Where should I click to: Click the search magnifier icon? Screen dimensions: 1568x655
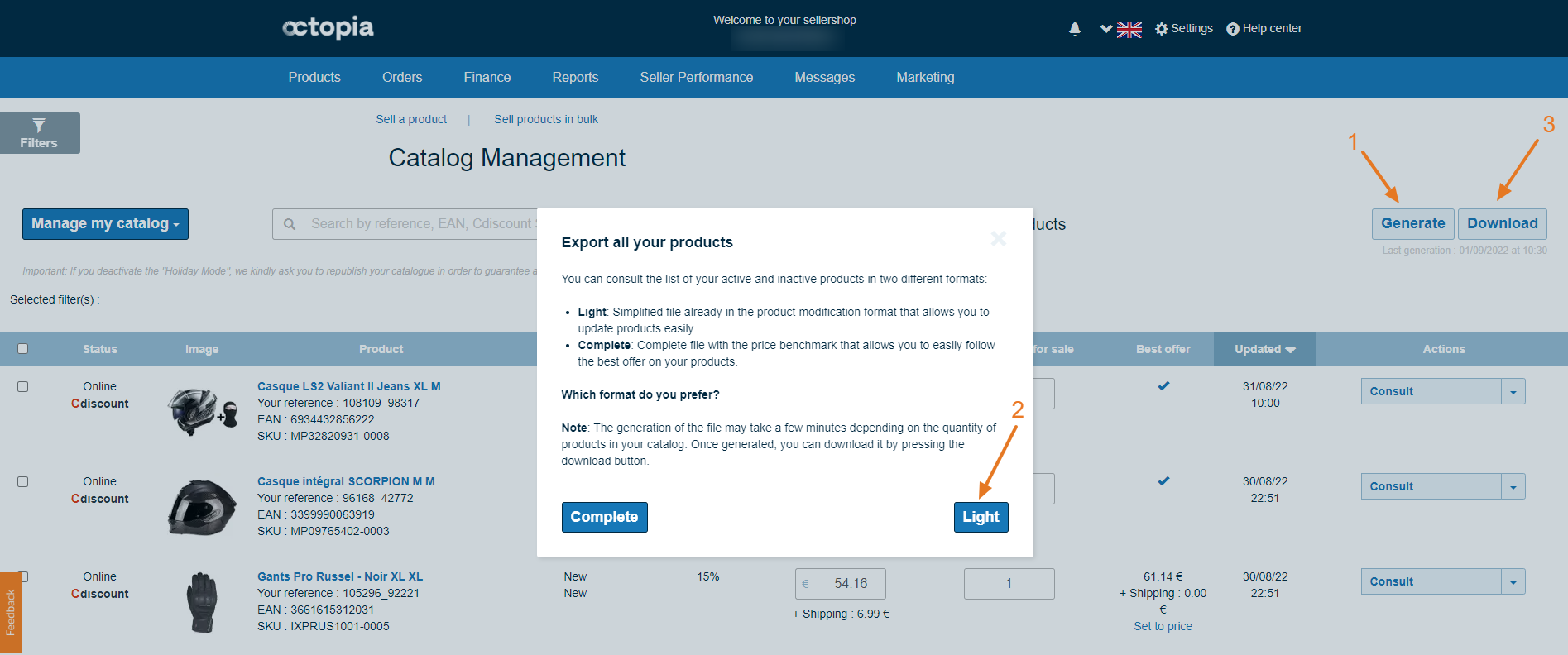point(290,224)
